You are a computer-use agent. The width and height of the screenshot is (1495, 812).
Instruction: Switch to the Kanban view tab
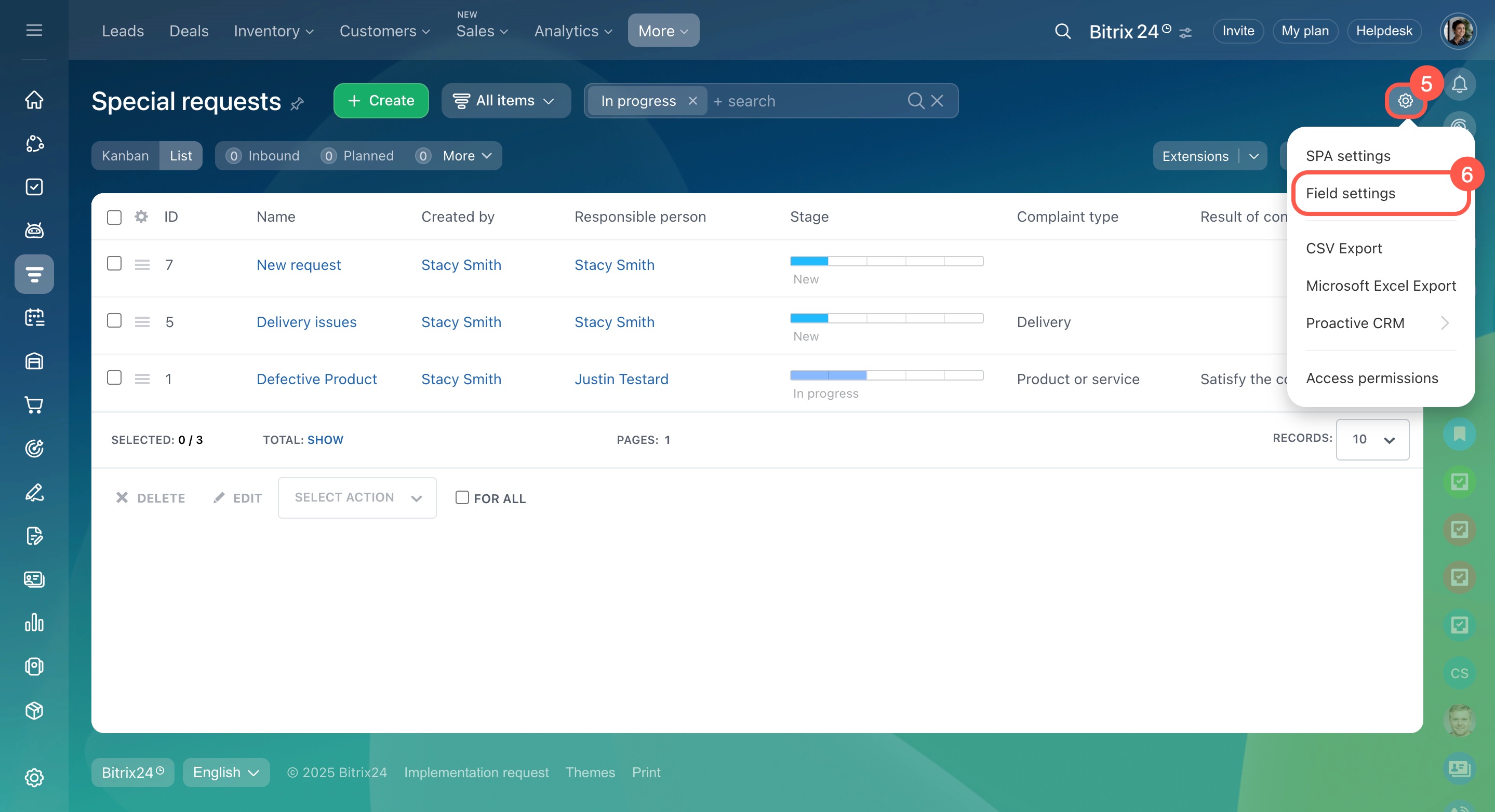pos(125,156)
